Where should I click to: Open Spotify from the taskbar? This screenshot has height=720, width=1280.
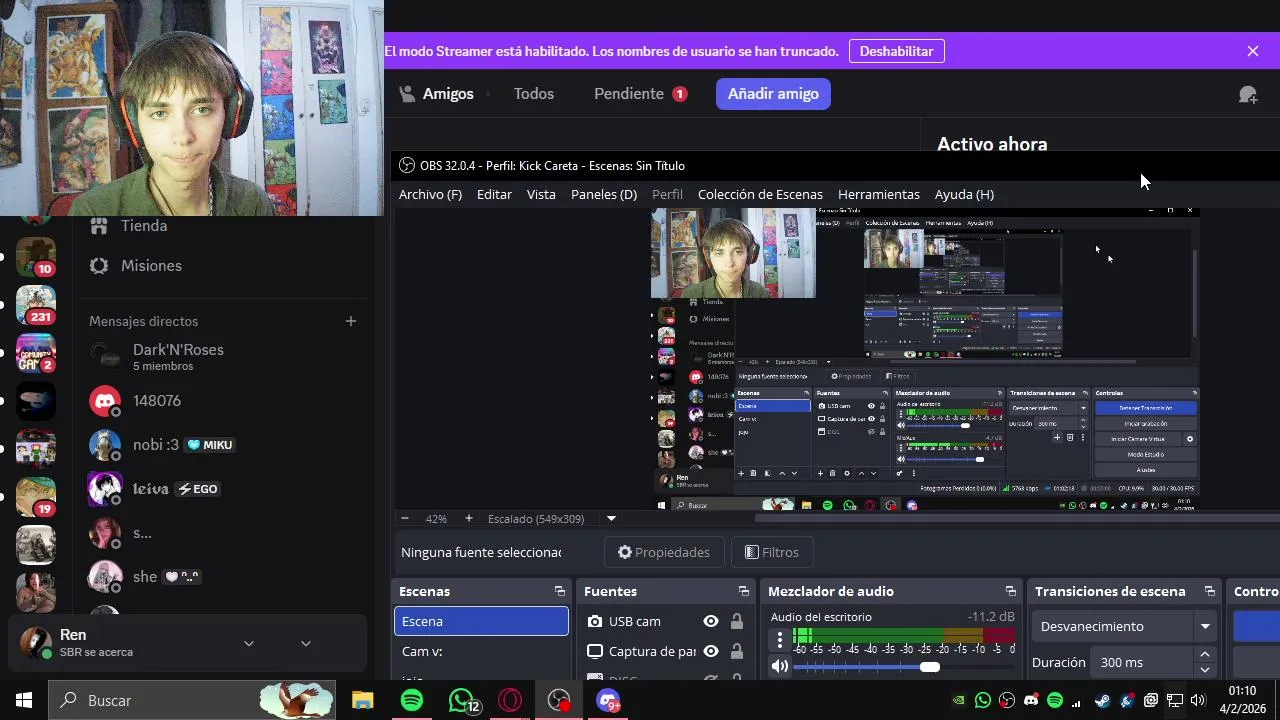tap(411, 701)
